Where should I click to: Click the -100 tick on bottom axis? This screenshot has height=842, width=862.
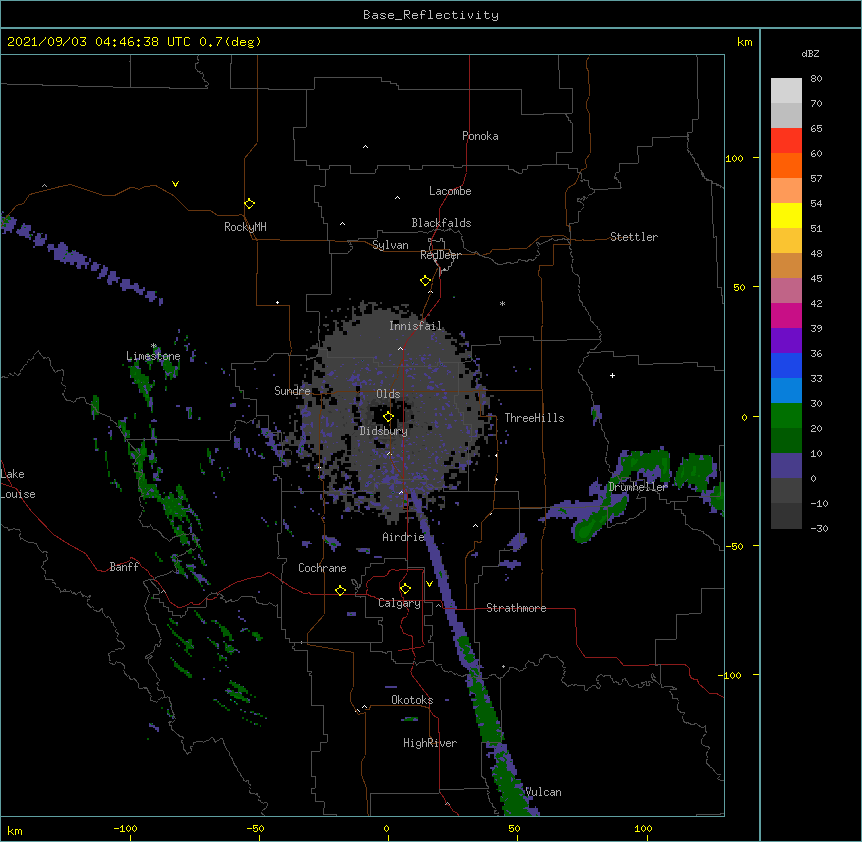(x=125, y=828)
